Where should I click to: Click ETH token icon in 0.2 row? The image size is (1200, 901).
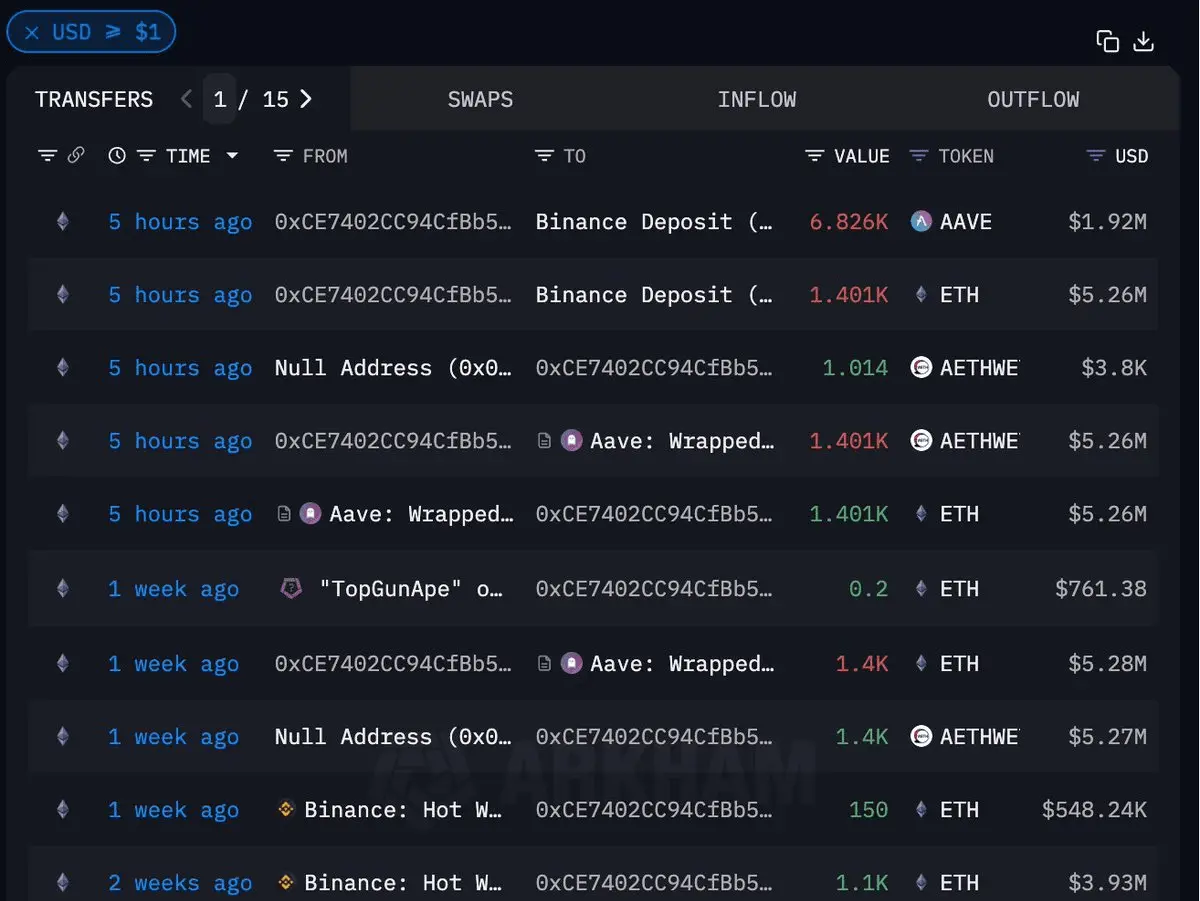click(921, 589)
